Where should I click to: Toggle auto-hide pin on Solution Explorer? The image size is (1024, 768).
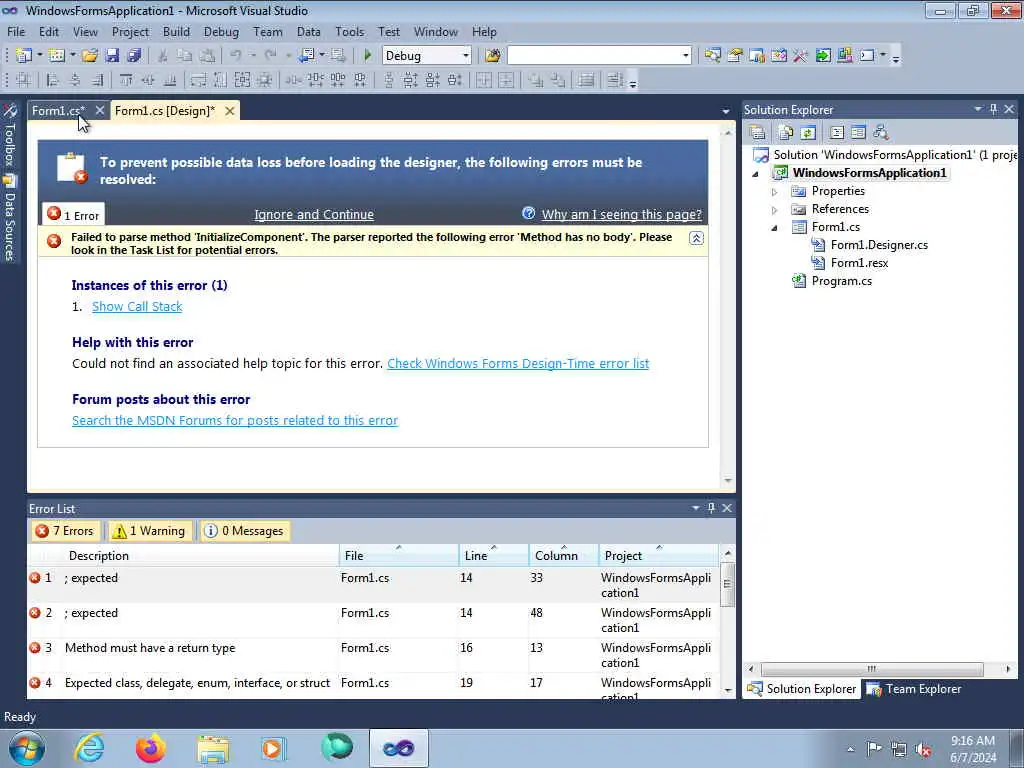[993, 110]
